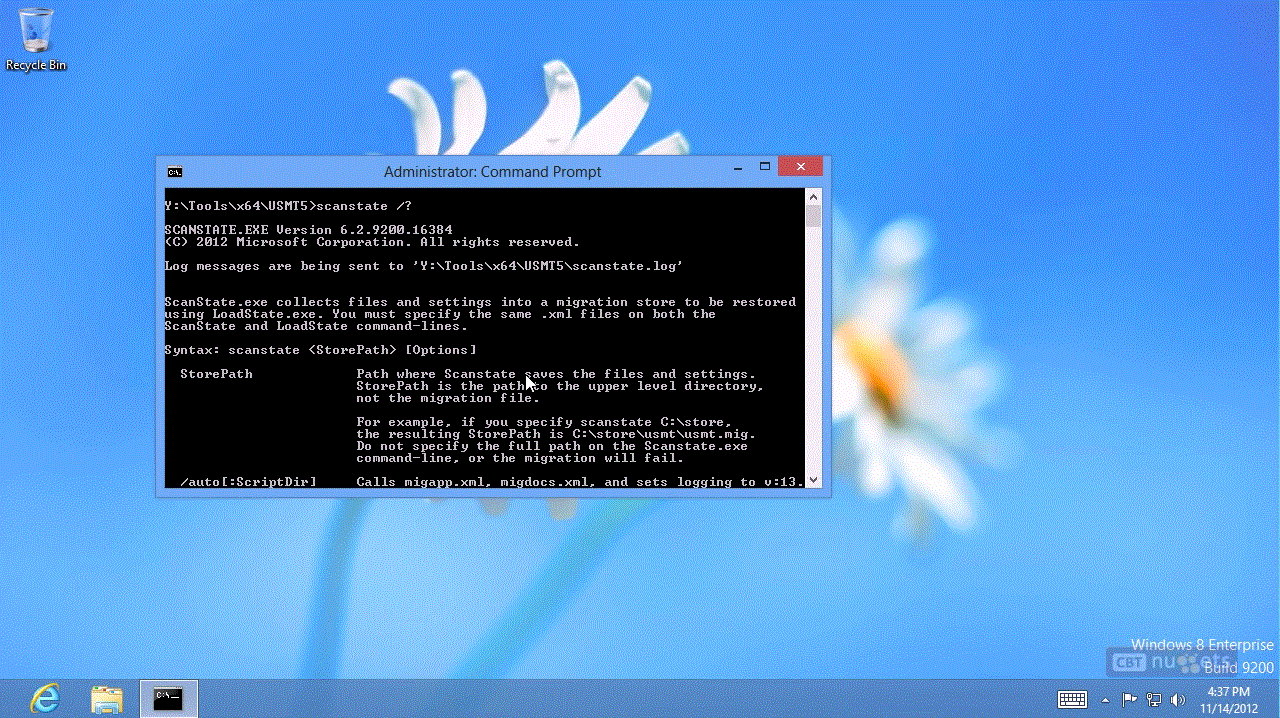Expand the hidden icons in system tray
Viewport: 1280px width, 718px height.
[x=1105, y=699]
